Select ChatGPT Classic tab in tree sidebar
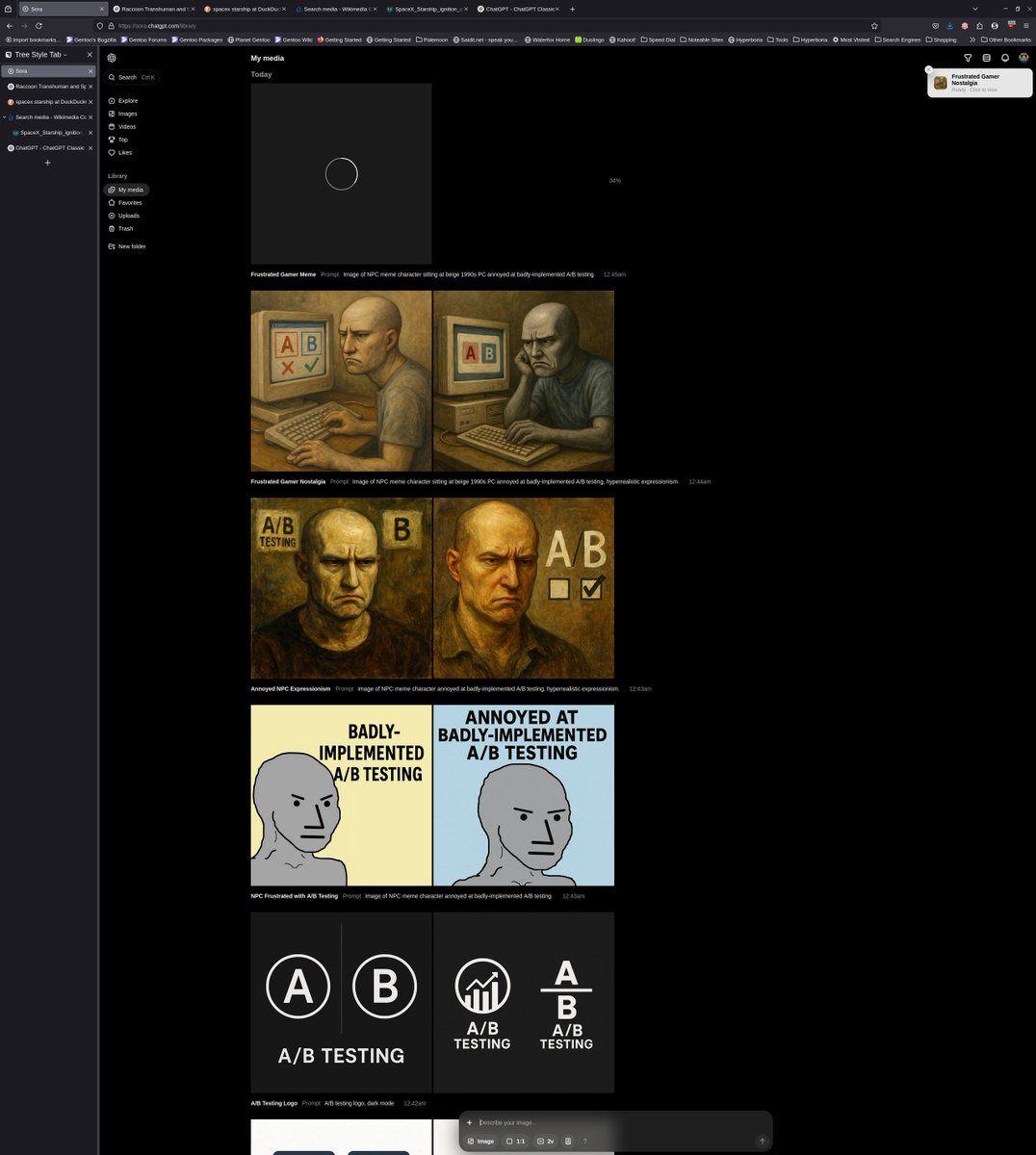Screen dimensions: 1036x1155 tap(48, 148)
